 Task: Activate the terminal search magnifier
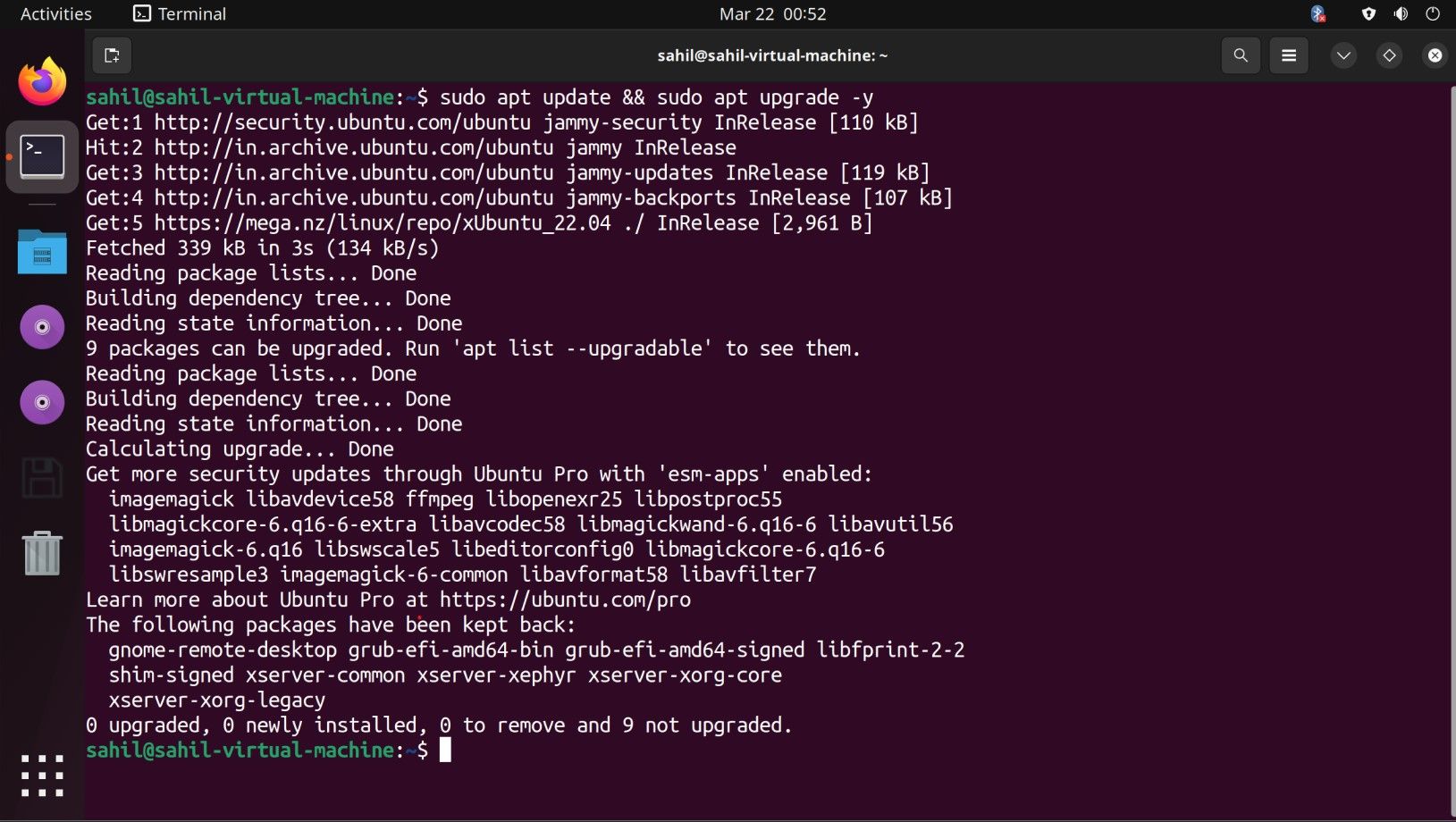[x=1240, y=55]
